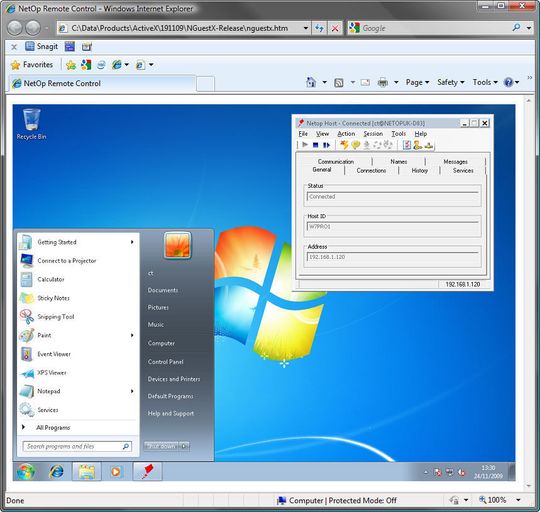Click the Shut down button
Screen dimensions: 540x512
pos(162,446)
